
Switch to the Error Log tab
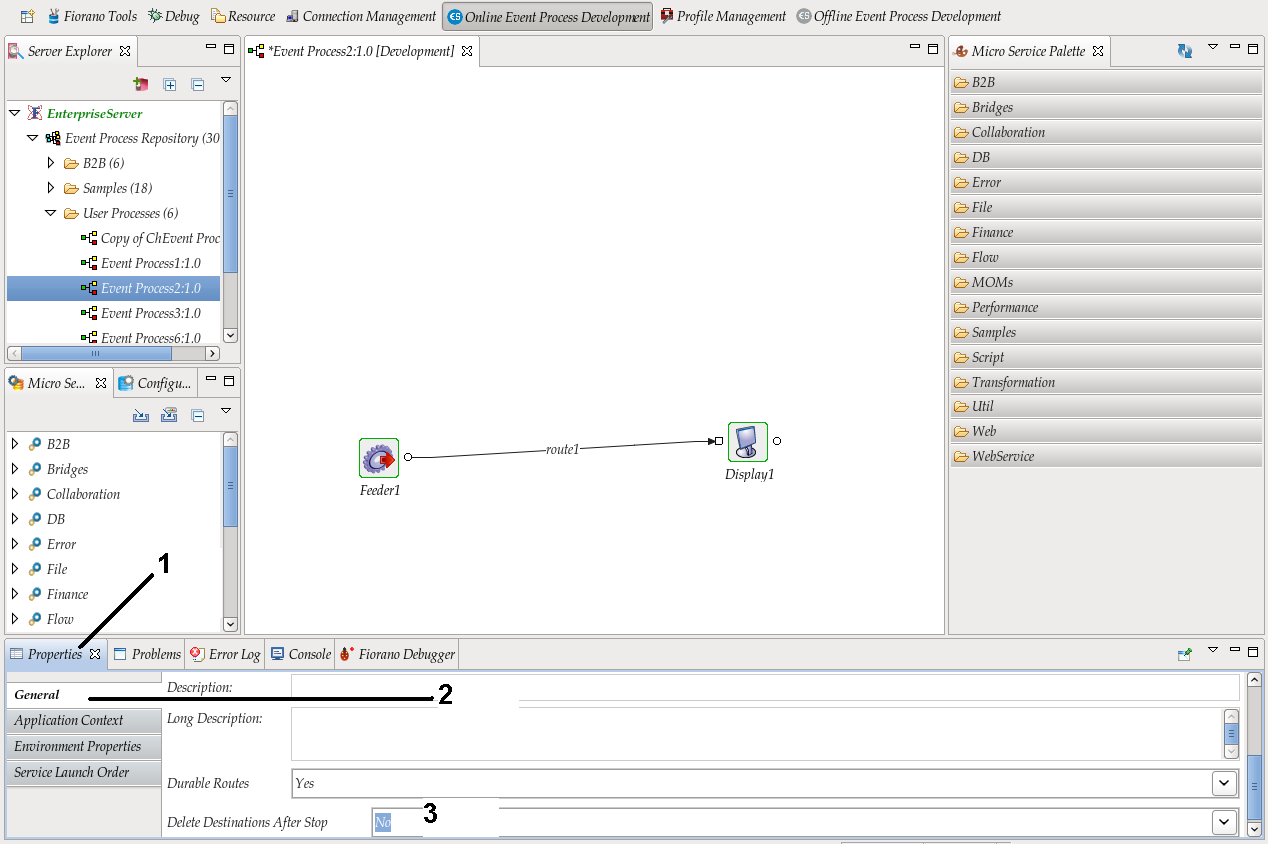(224, 654)
